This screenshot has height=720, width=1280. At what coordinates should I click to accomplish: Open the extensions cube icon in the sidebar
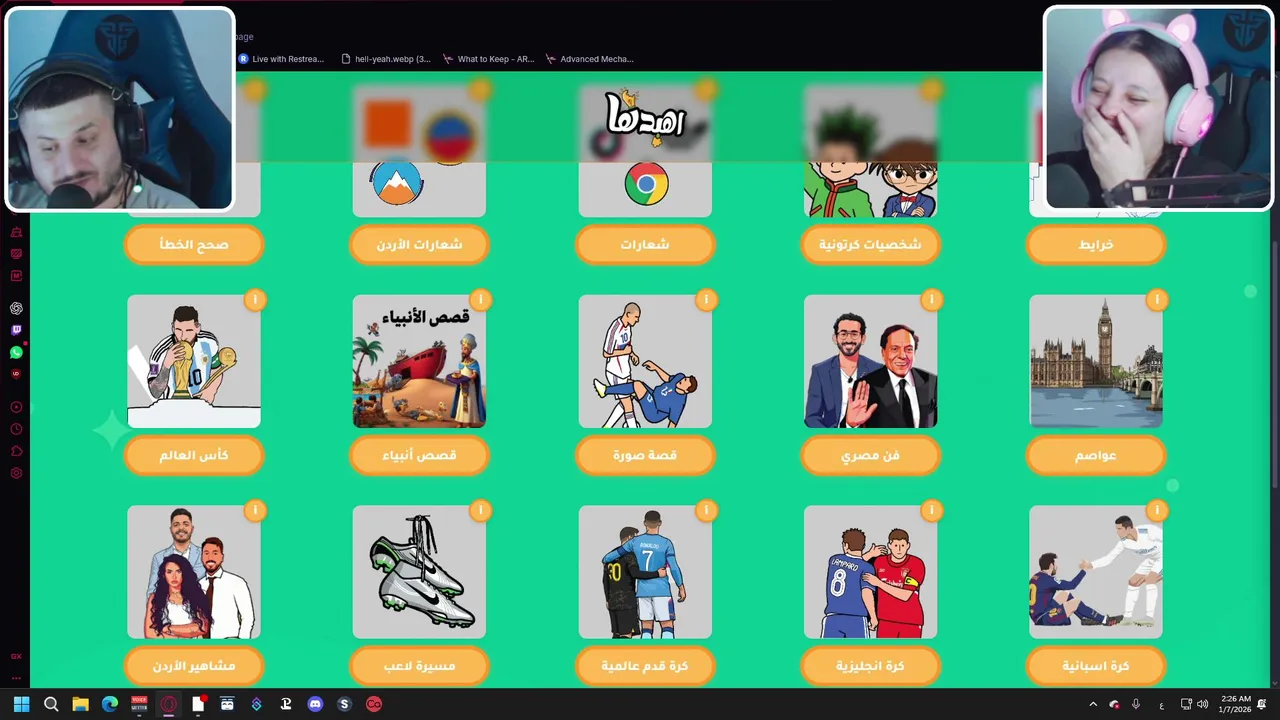(x=16, y=451)
